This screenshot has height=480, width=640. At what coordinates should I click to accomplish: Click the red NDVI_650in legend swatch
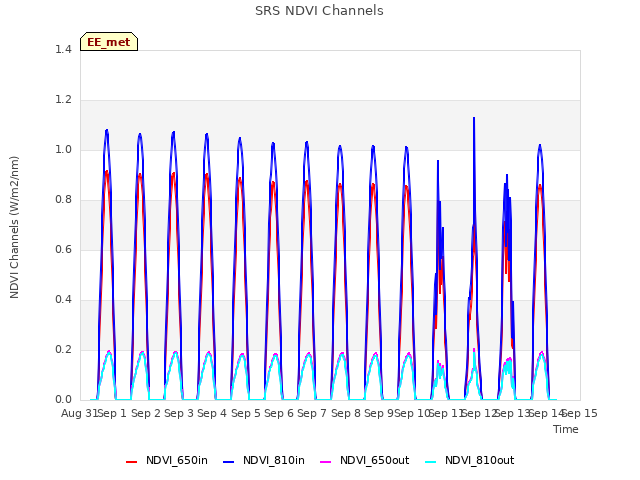131,462
